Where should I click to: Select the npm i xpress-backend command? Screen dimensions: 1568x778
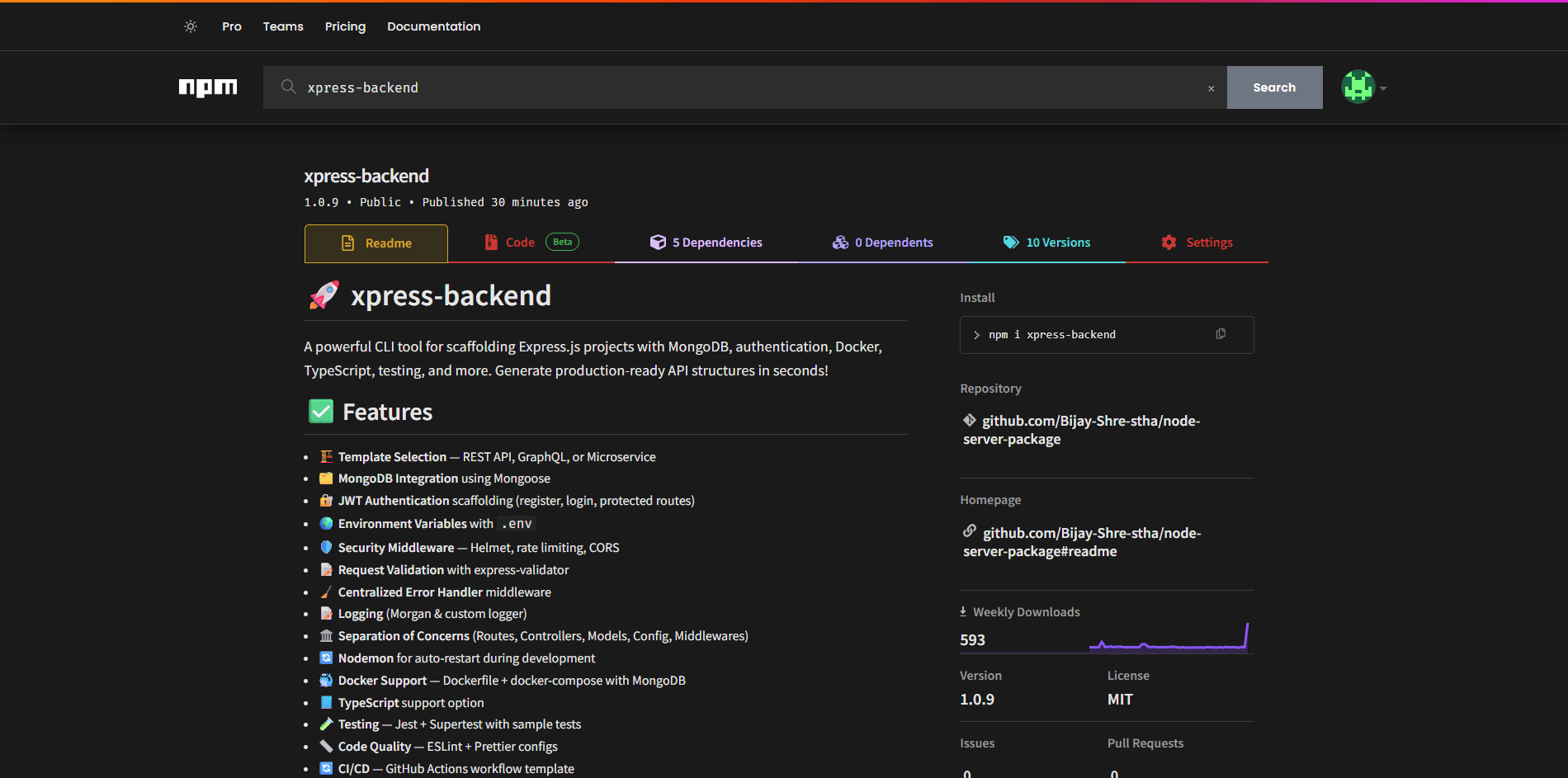(1051, 335)
